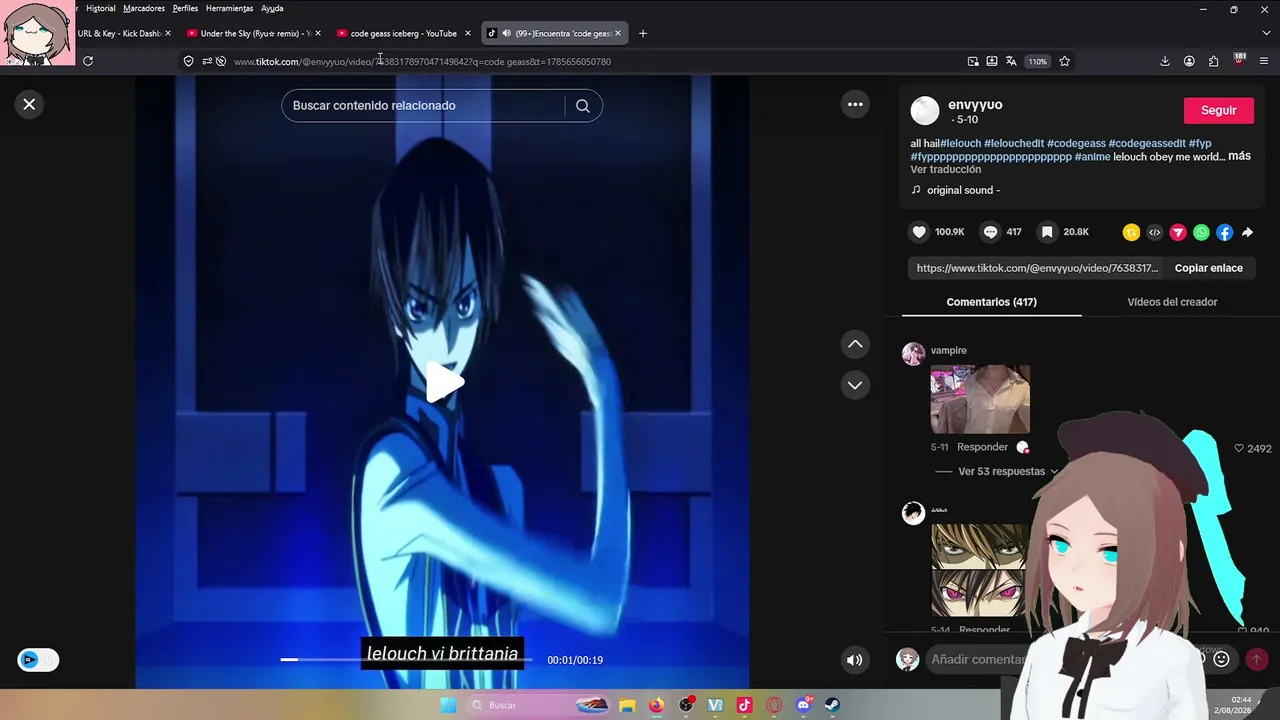This screenshot has width=1280, height=720.
Task: Reset the 110% zoom level indicator
Action: [x=1038, y=61]
